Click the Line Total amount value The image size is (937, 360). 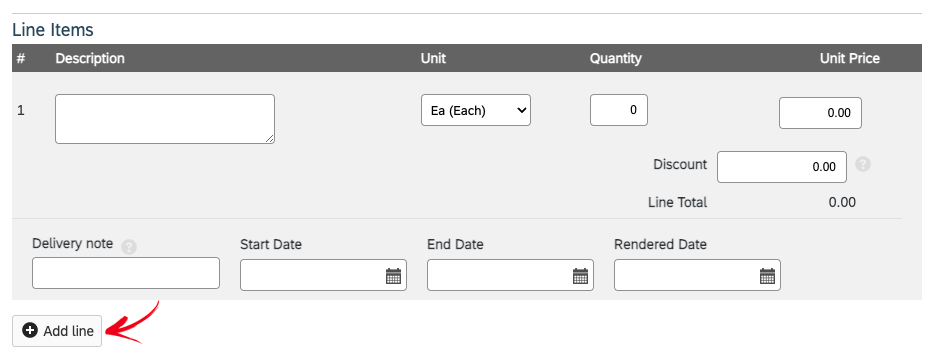coord(842,203)
